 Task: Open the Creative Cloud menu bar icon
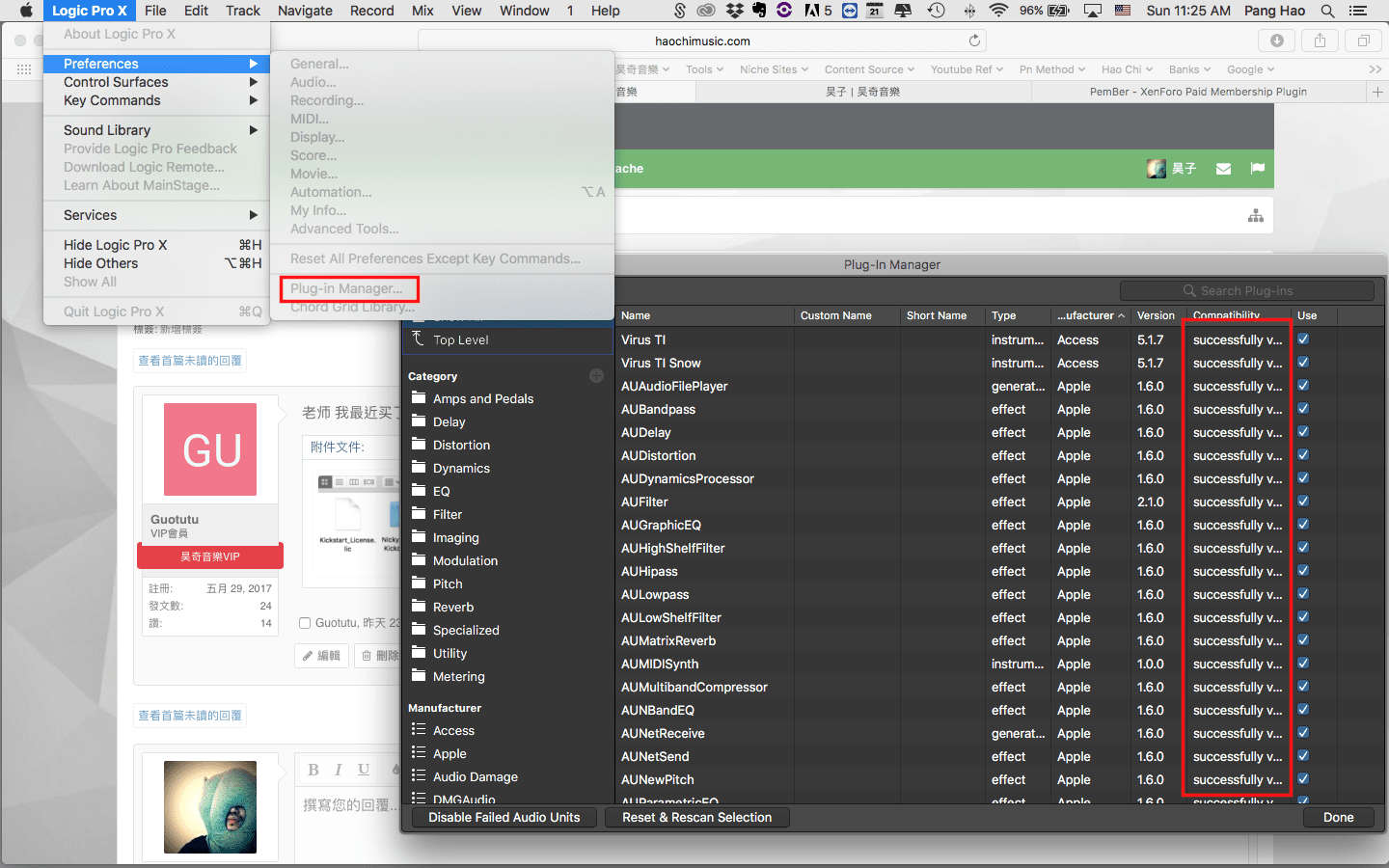pyautogui.click(x=707, y=11)
